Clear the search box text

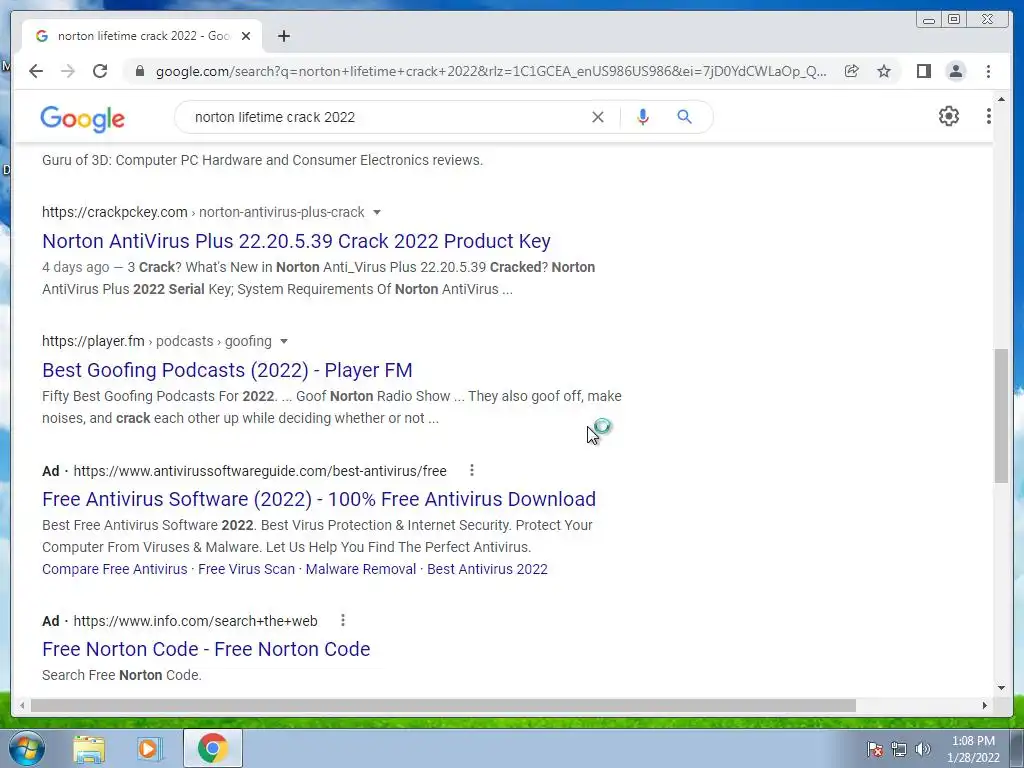click(598, 117)
